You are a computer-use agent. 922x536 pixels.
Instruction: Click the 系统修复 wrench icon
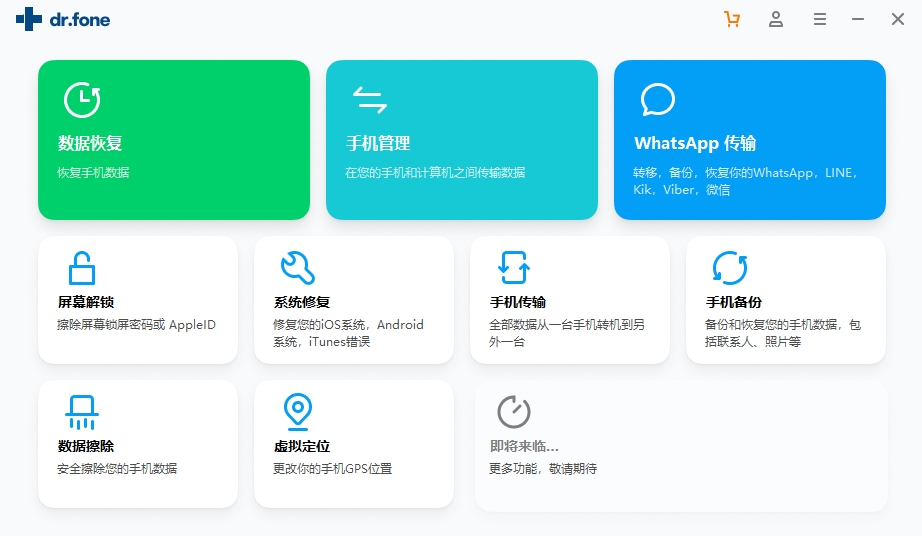pyautogui.click(x=298, y=268)
